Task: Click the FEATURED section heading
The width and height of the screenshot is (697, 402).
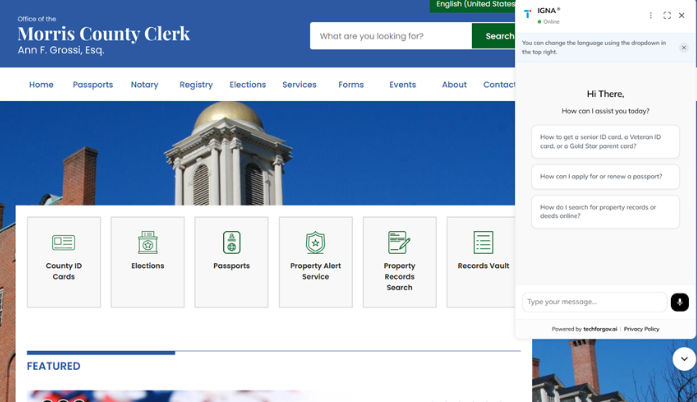Action: (53, 366)
